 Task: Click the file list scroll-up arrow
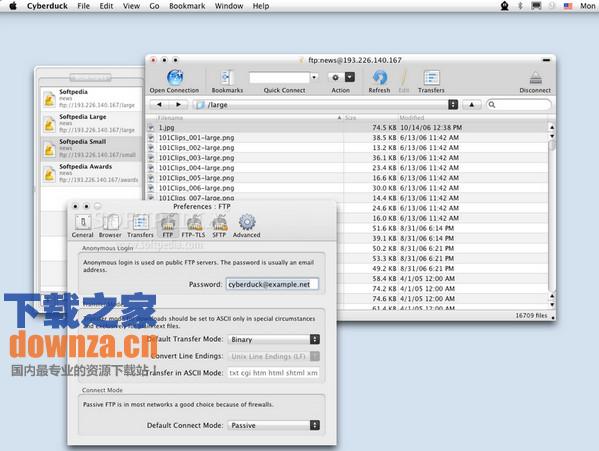pos(552,128)
